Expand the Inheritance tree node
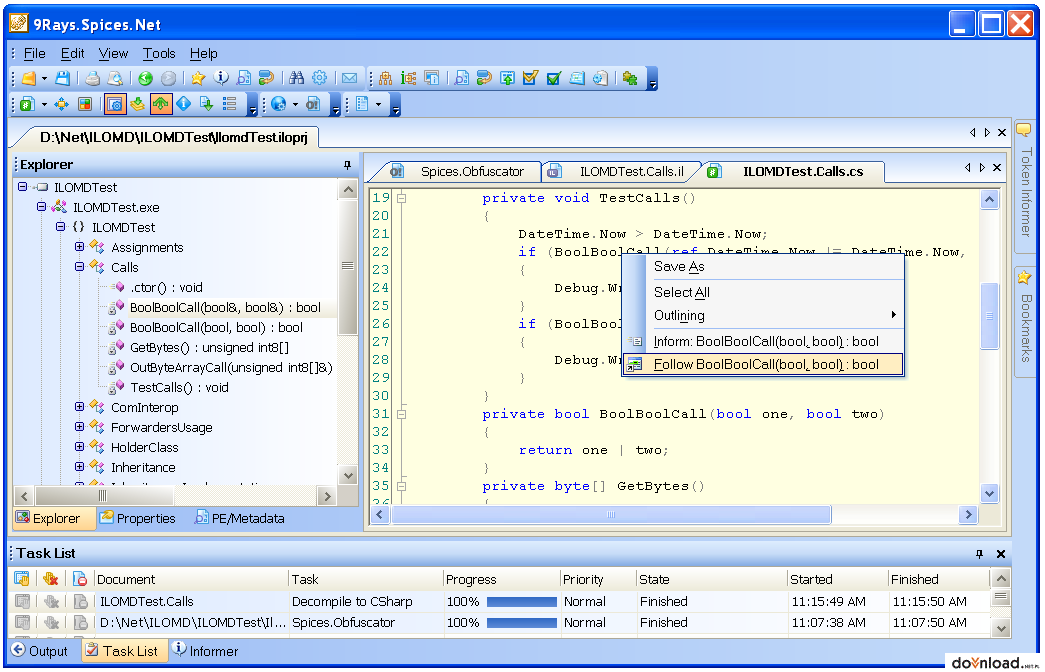 coord(79,467)
